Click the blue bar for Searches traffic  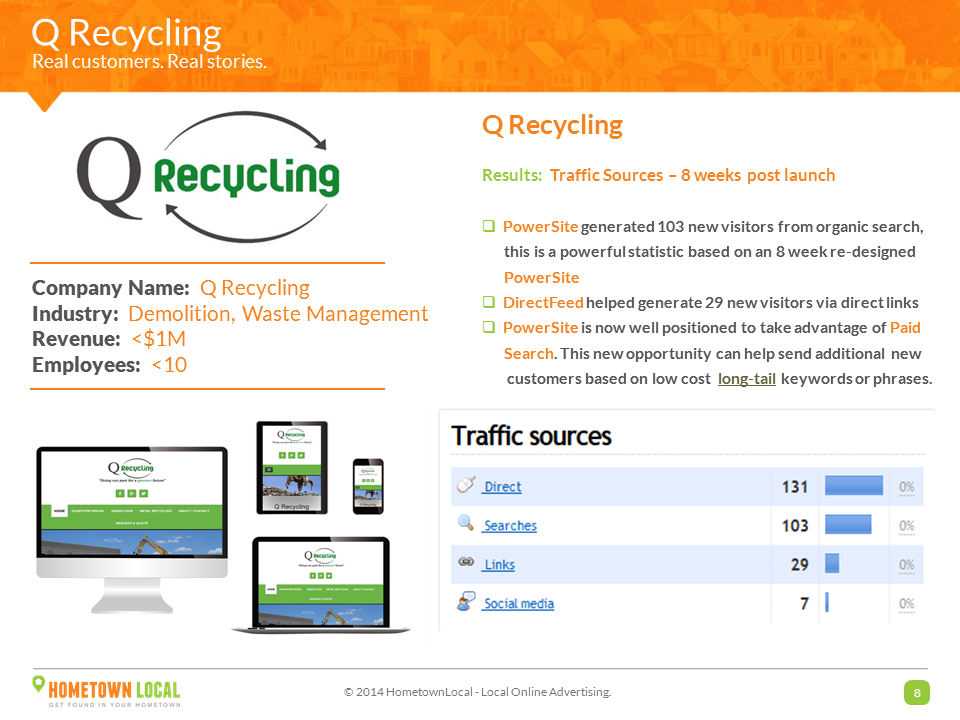pos(847,525)
